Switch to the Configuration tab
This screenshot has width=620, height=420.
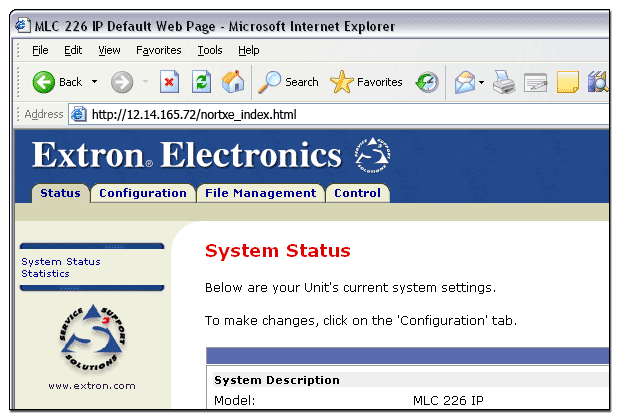[x=143, y=193]
